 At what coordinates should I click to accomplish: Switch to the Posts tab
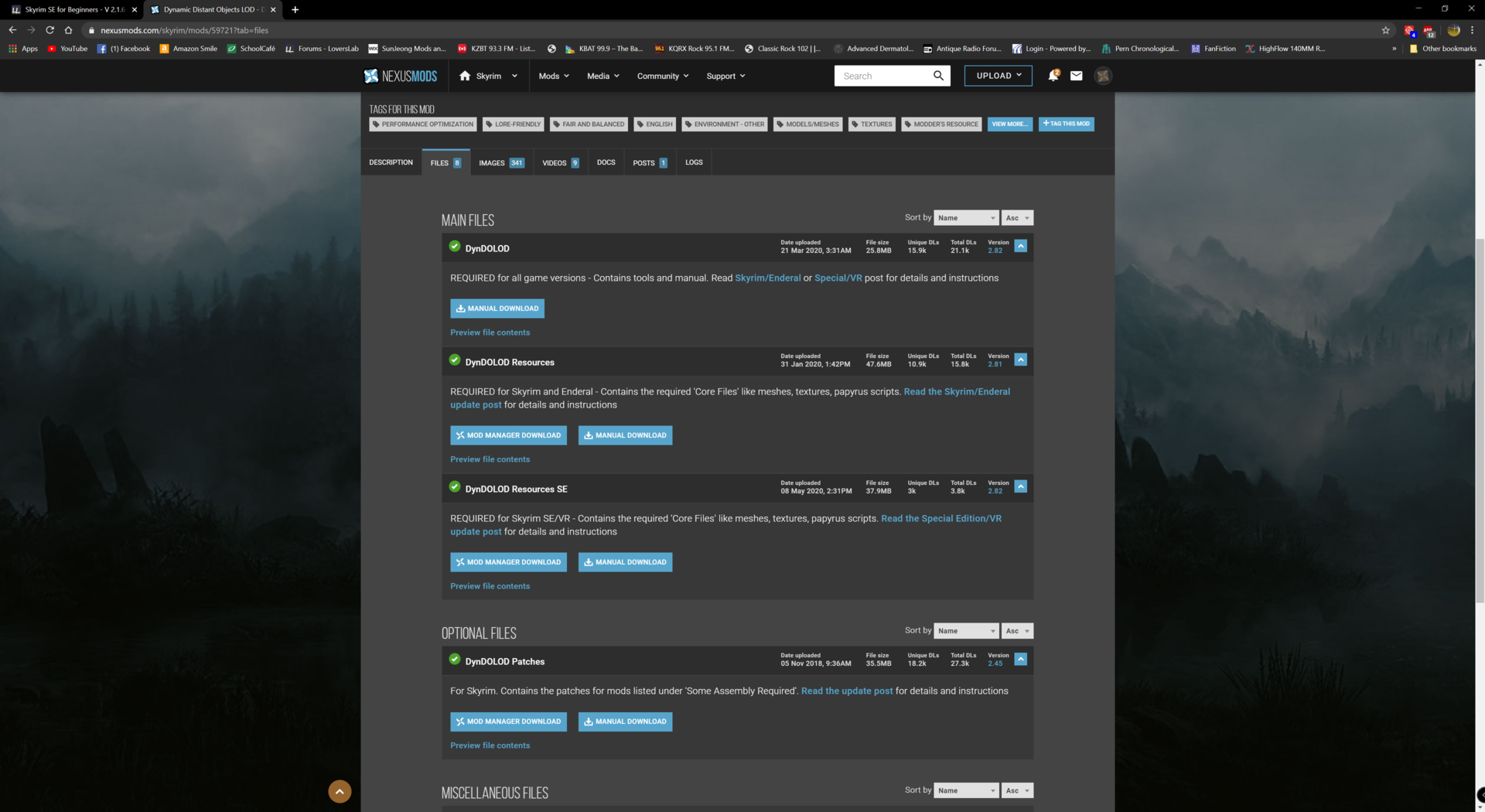tap(650, 162)
